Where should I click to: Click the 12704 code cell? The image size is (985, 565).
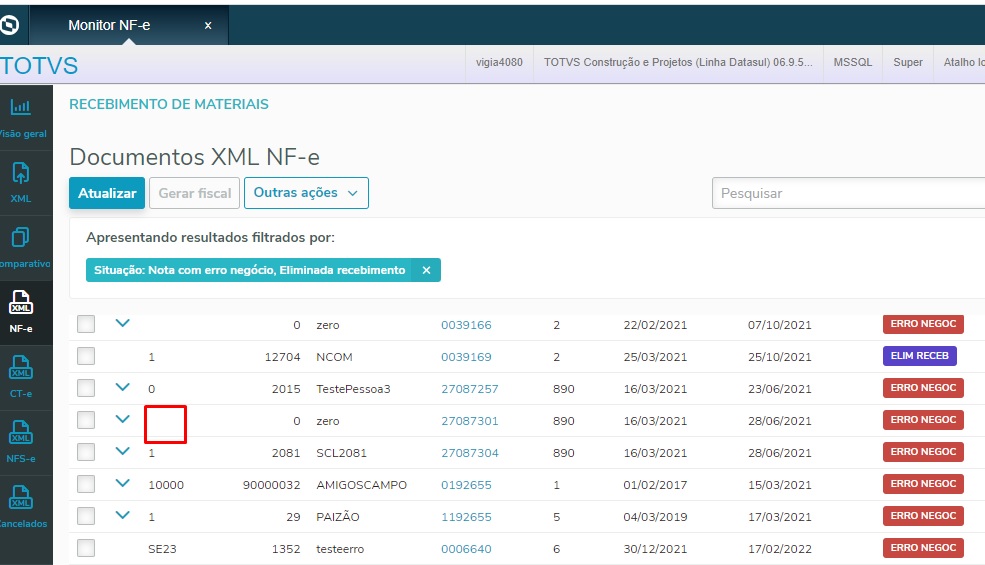point(282,357)
